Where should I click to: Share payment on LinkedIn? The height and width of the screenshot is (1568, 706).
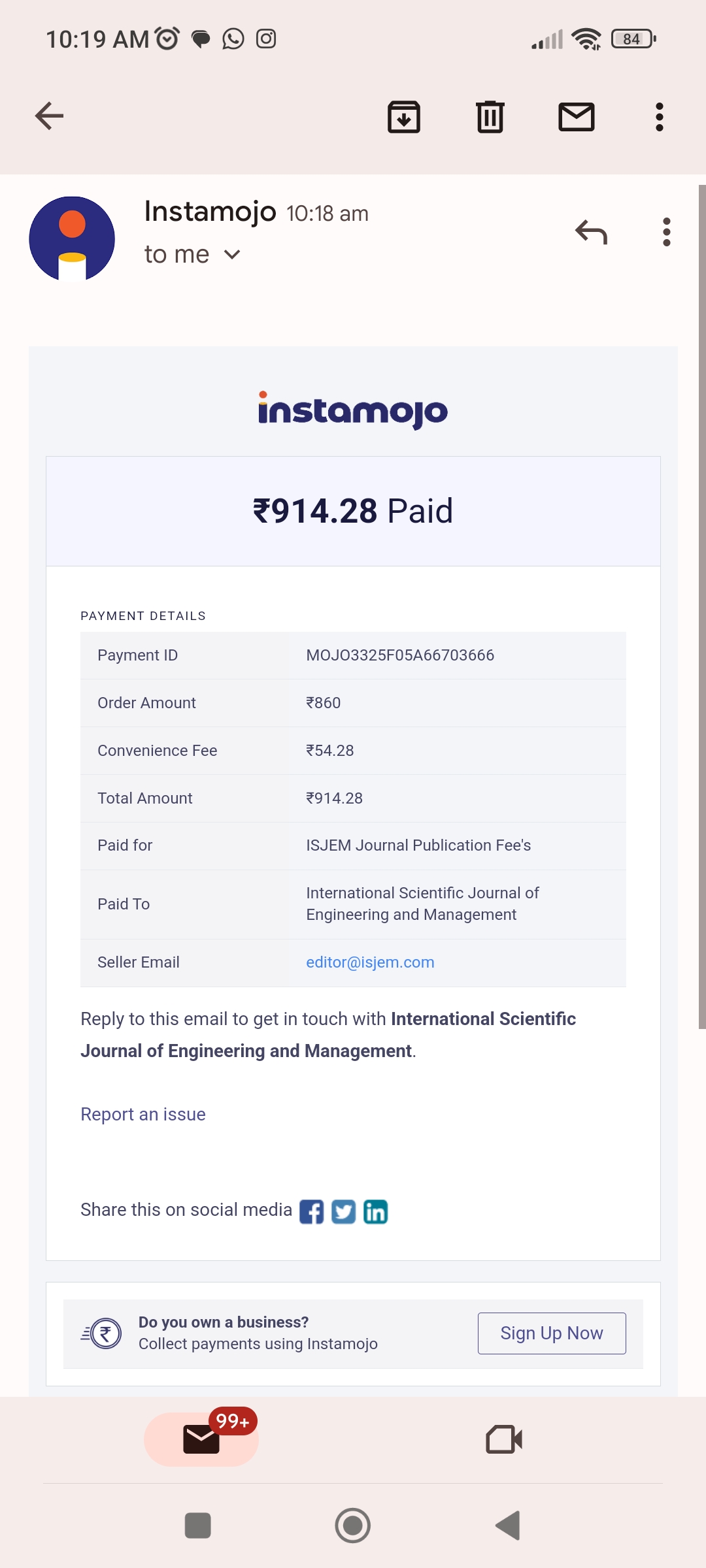click(375, 1212)
